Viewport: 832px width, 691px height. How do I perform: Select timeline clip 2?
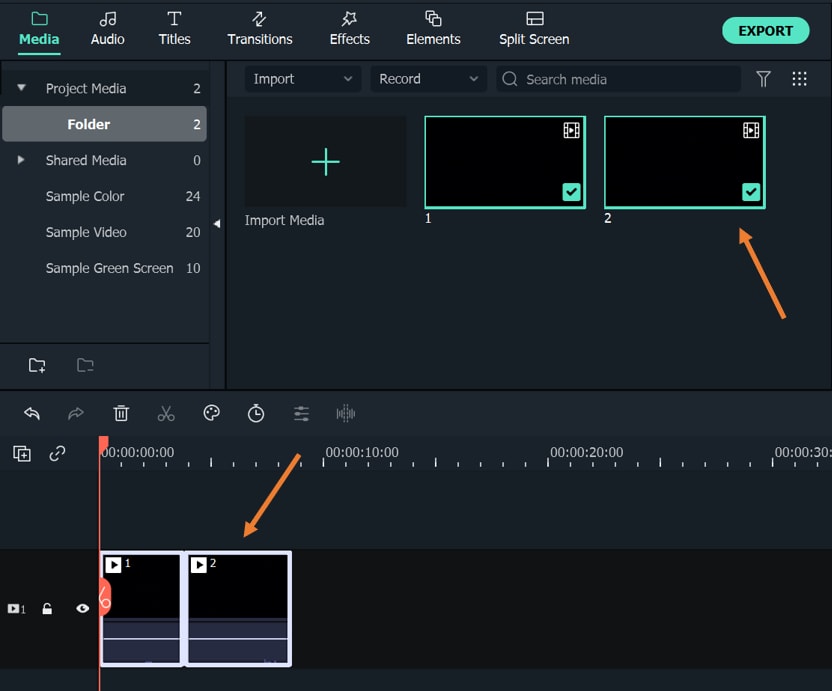tap(238, 608)
